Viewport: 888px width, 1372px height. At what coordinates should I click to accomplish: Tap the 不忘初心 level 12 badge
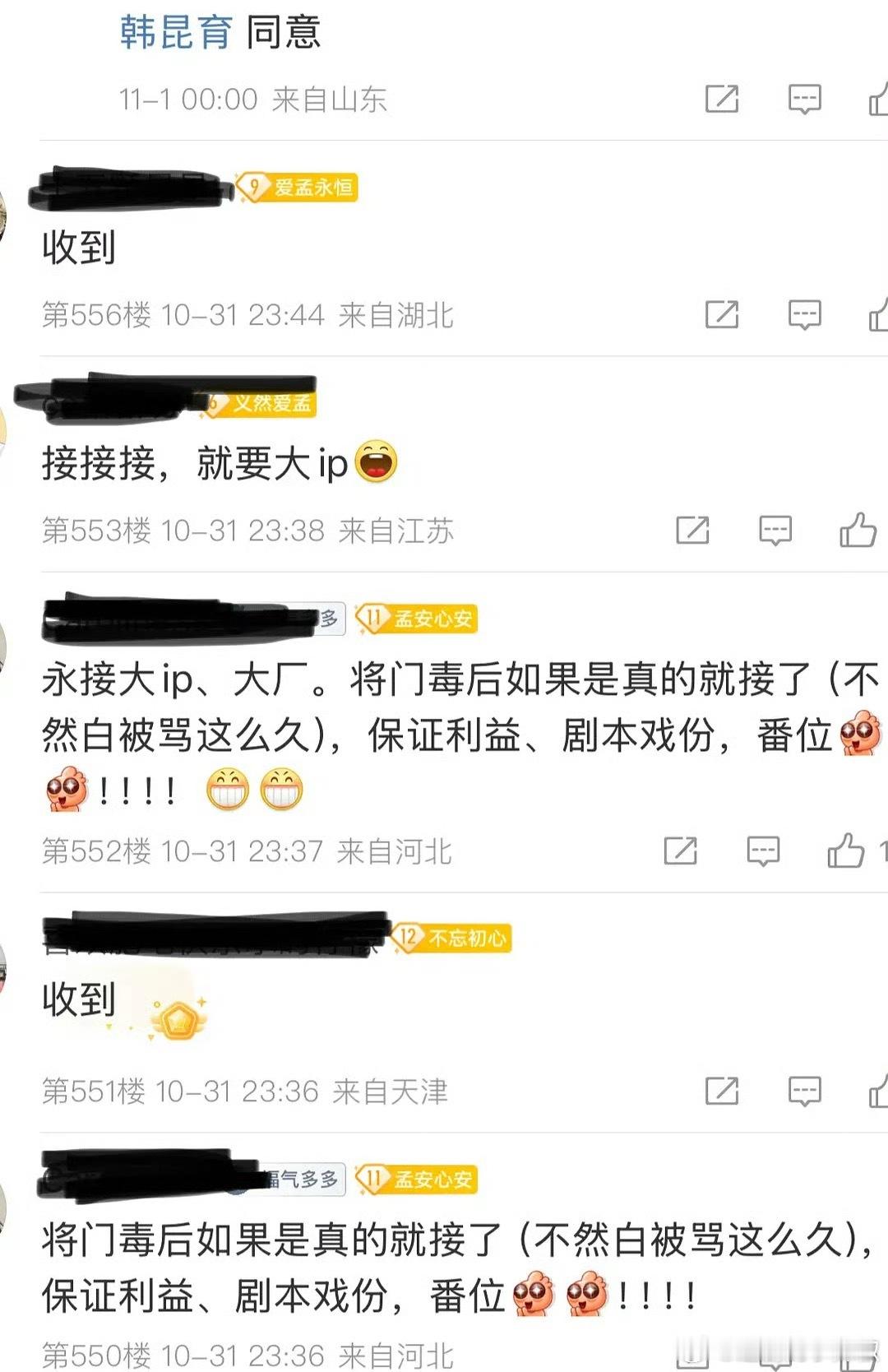click(x=452, y=938)
